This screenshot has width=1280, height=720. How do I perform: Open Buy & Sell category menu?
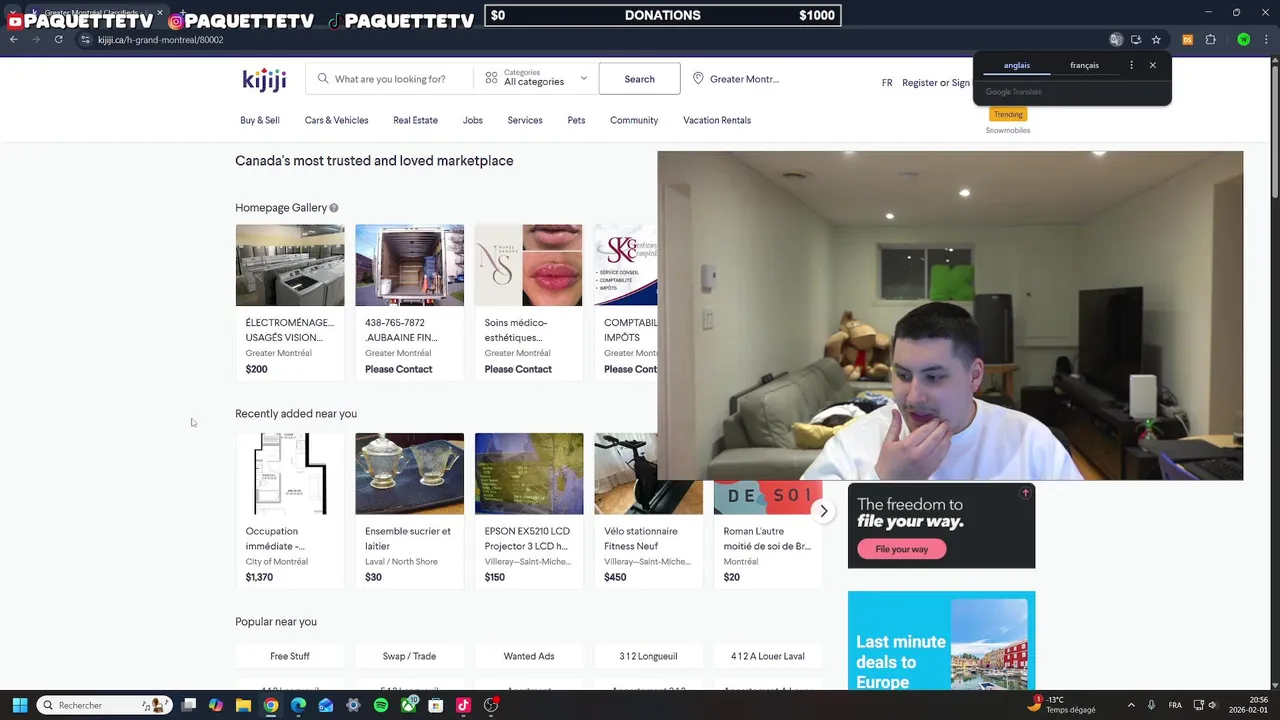(260, 120)
